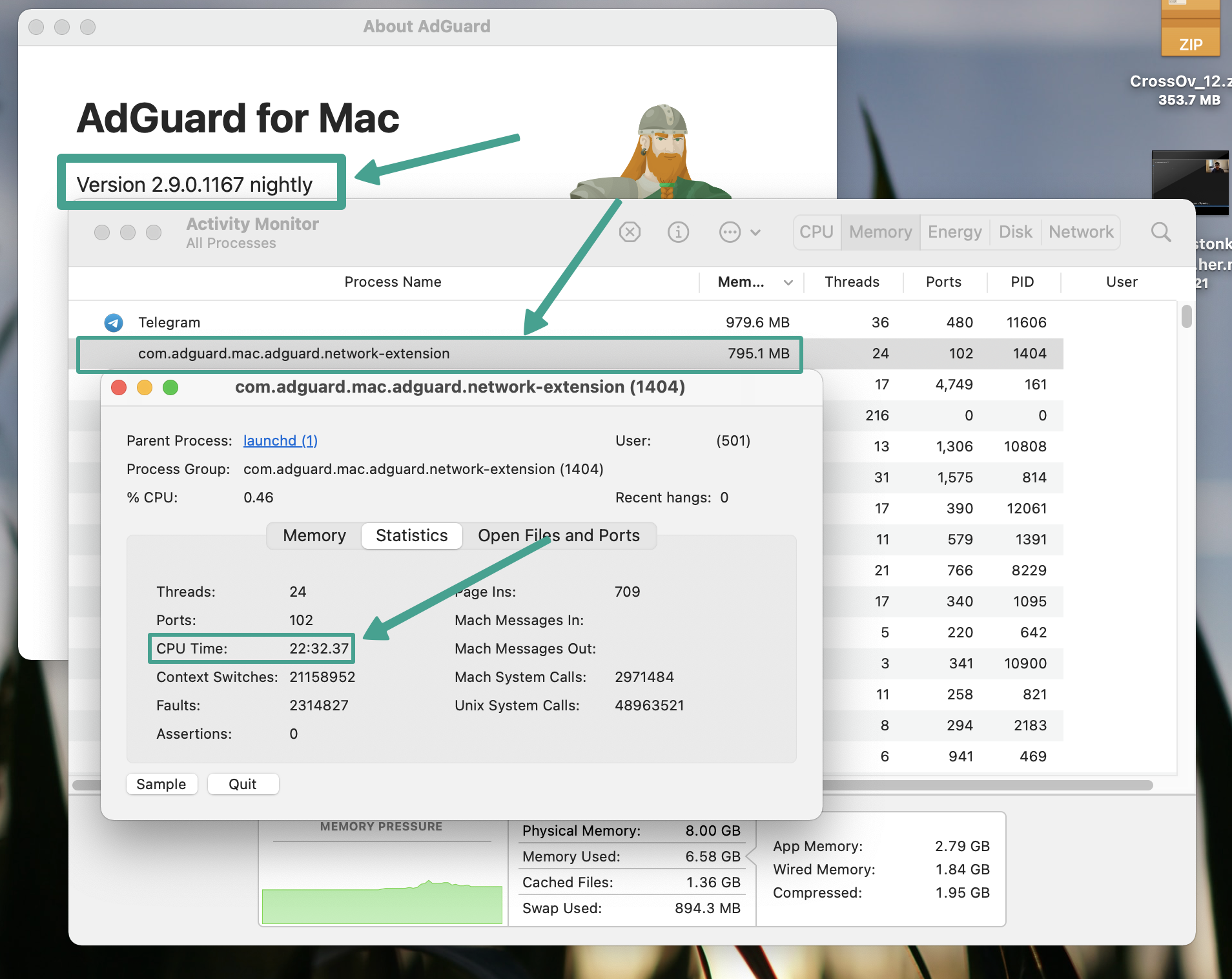Switch to the Energy tab
The height and width of the screenshot is (979, 1232).
click(954, 232)
